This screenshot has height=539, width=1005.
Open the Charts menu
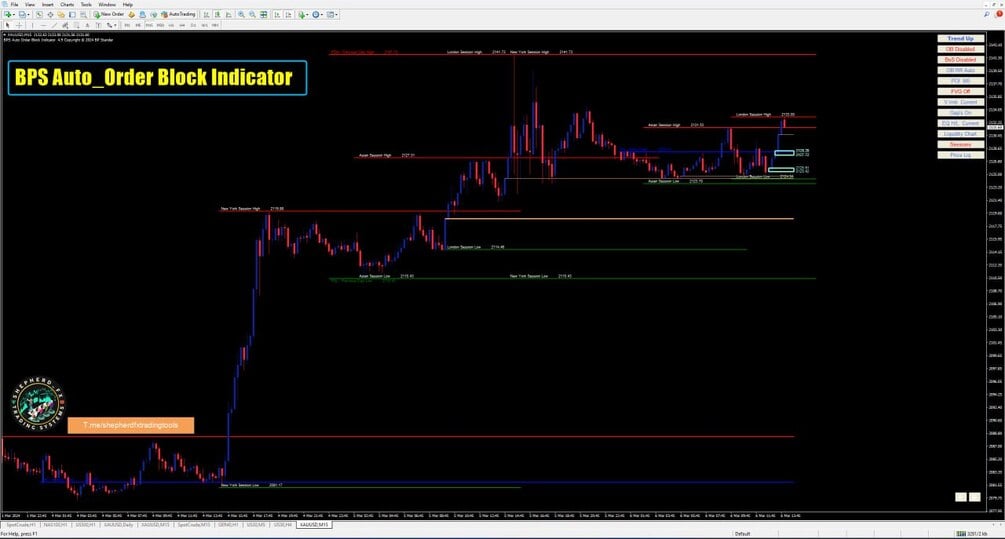click(x=67, y=4)
